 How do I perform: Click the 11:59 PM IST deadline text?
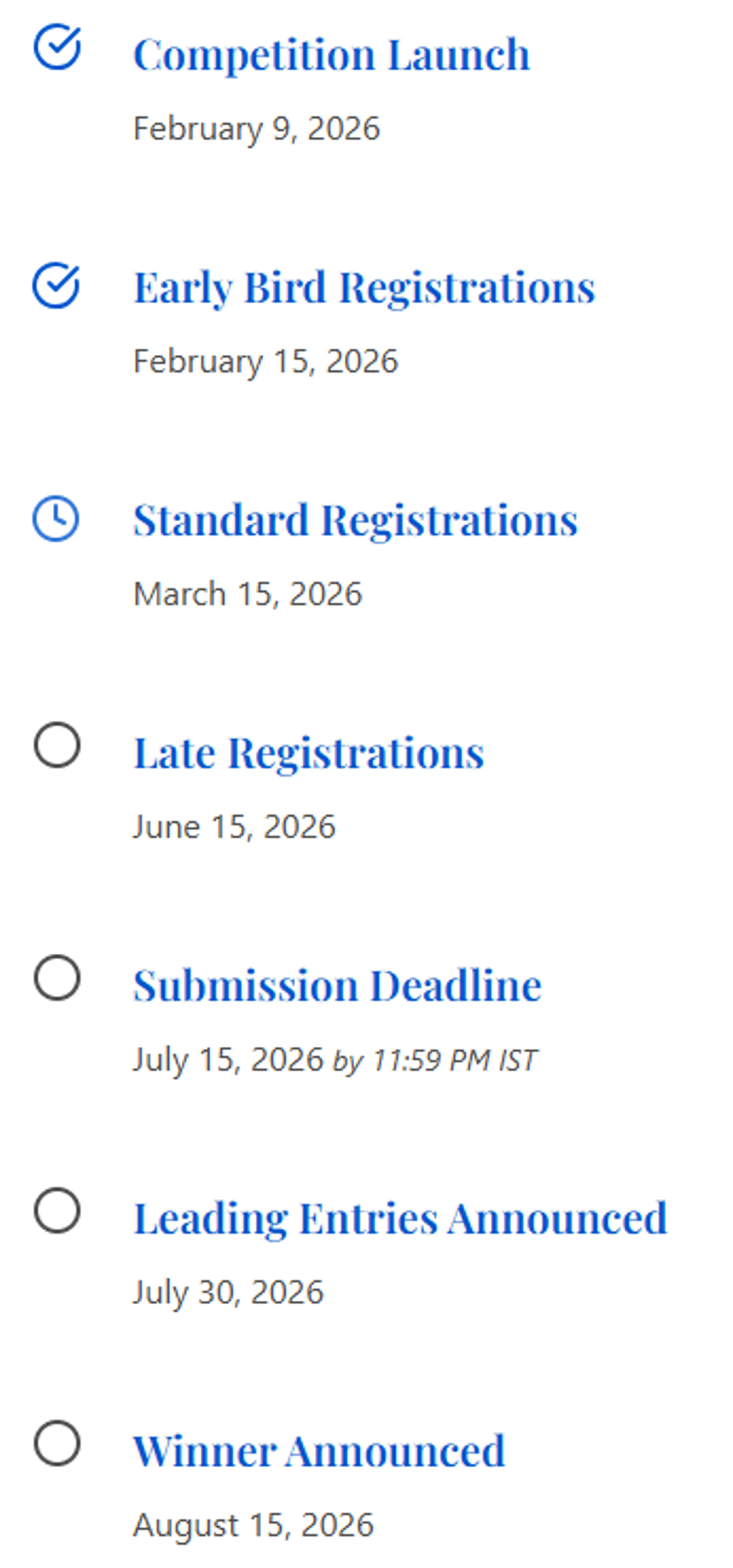click(454, 1061)
